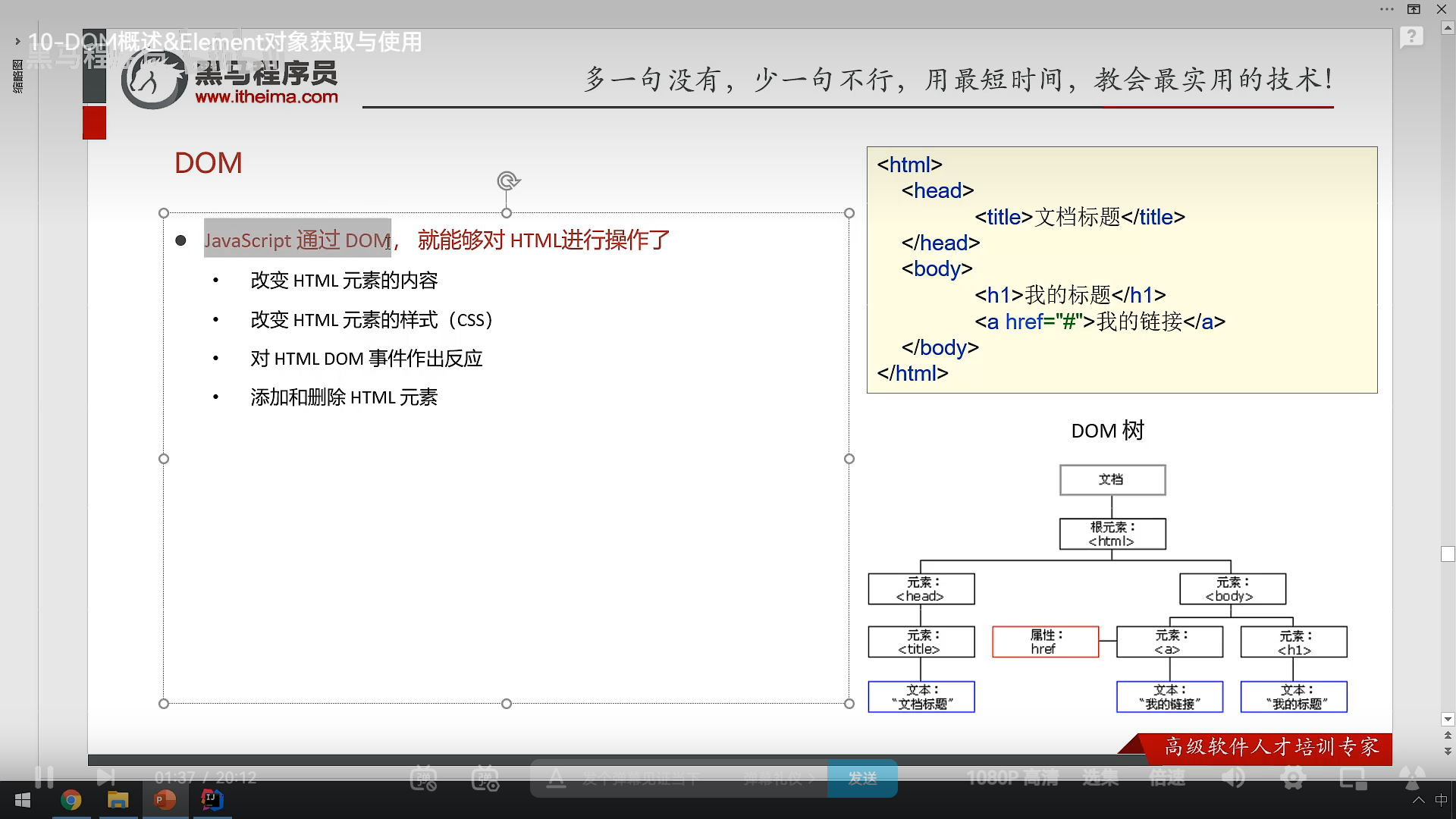The height and width of the screenshot is (819, 1456).
Task: Open the player settings gear
Action: coord(1293,778)
